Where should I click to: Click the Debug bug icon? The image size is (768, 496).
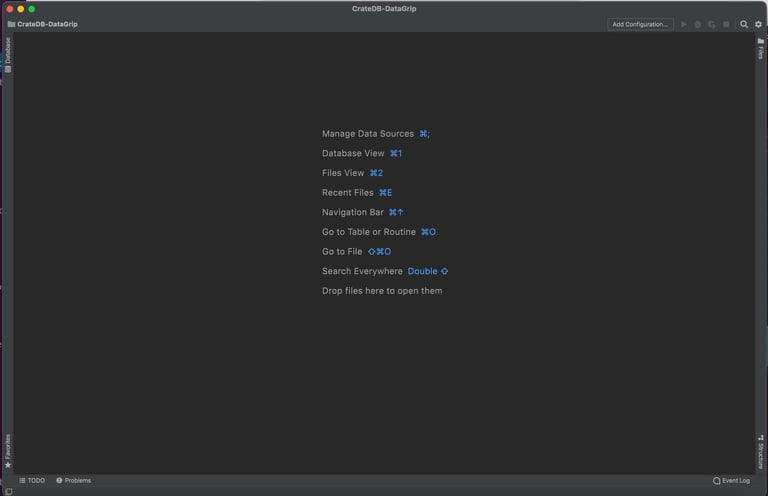click(697, 24)
